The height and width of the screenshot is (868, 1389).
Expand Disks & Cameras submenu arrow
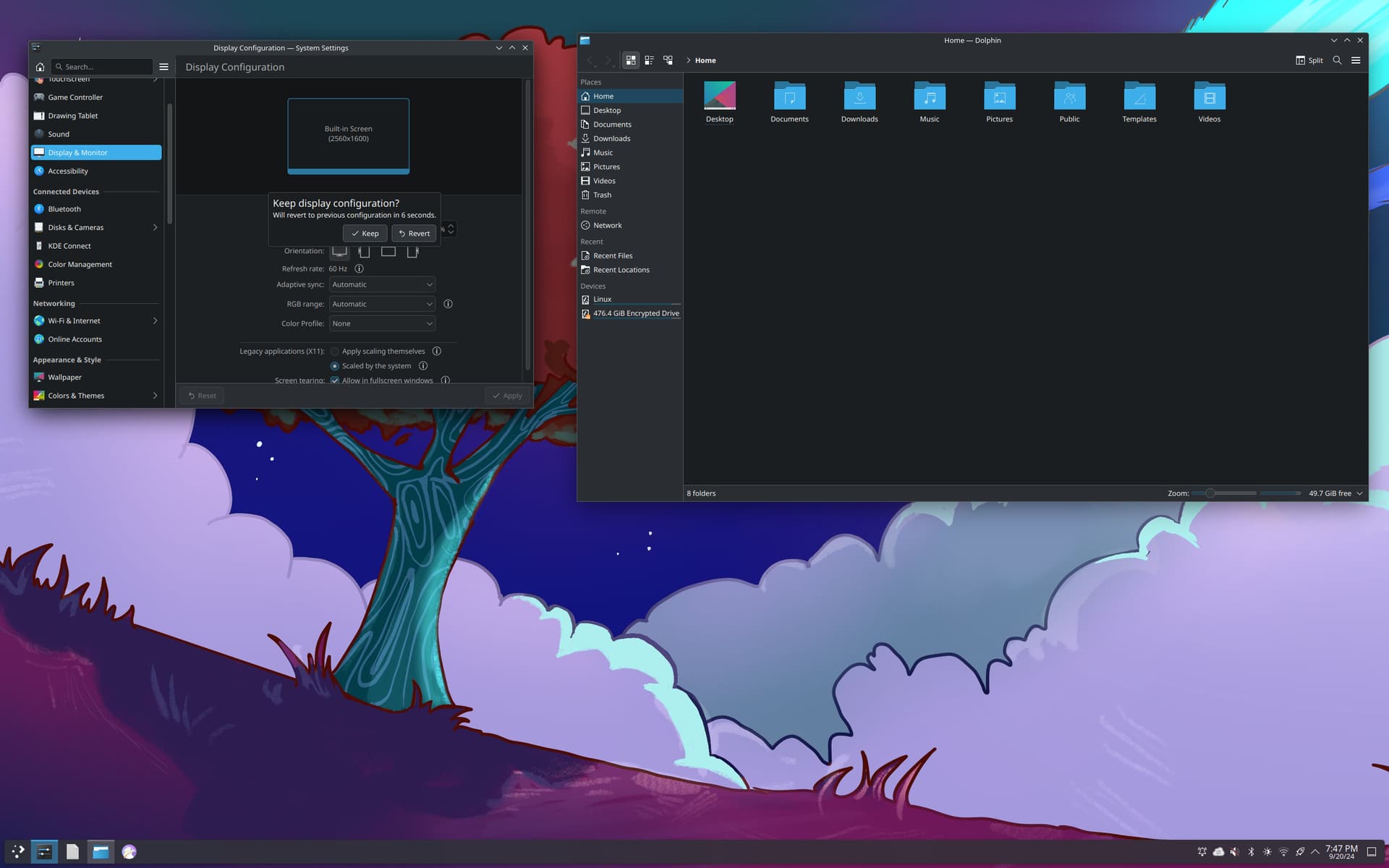pyautogui.click(x=155, y=227)
